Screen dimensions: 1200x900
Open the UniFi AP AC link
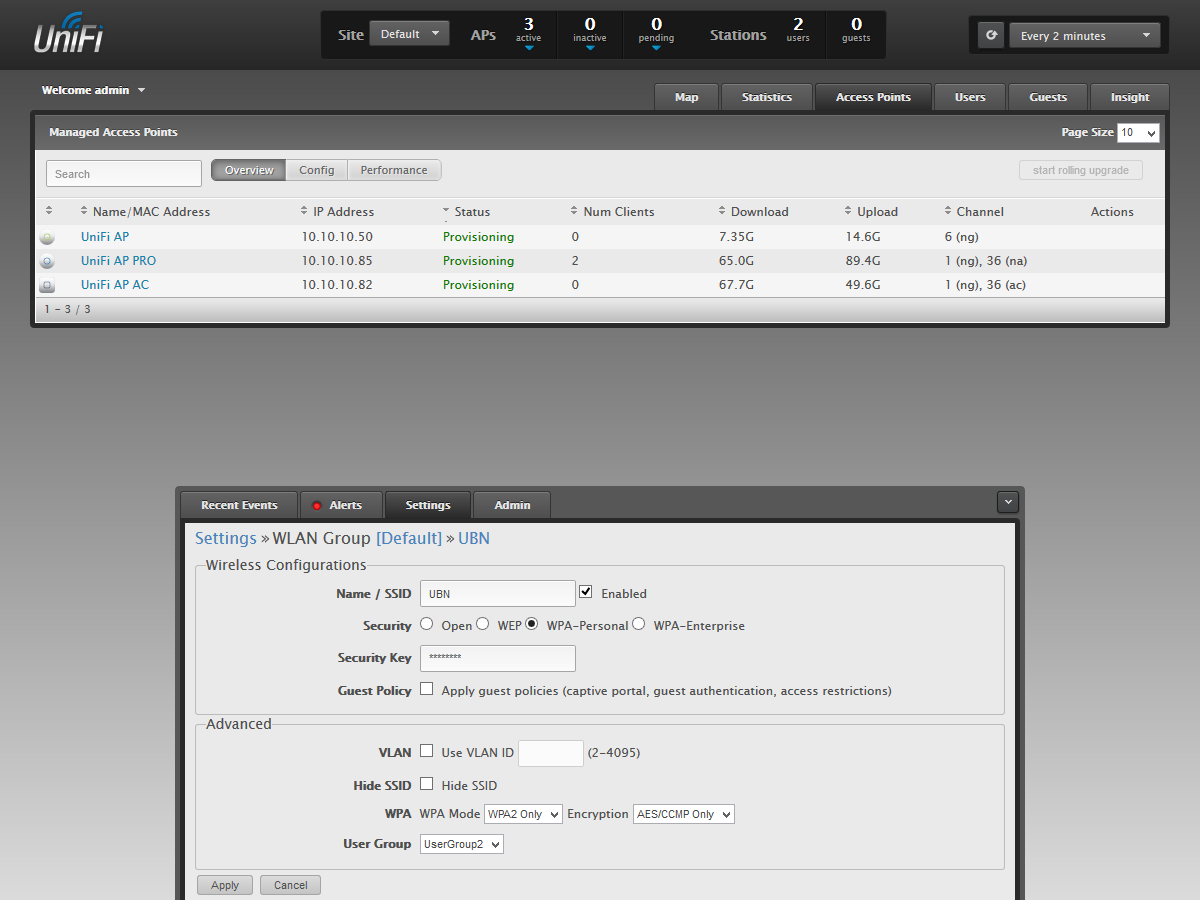click(115, 285)
